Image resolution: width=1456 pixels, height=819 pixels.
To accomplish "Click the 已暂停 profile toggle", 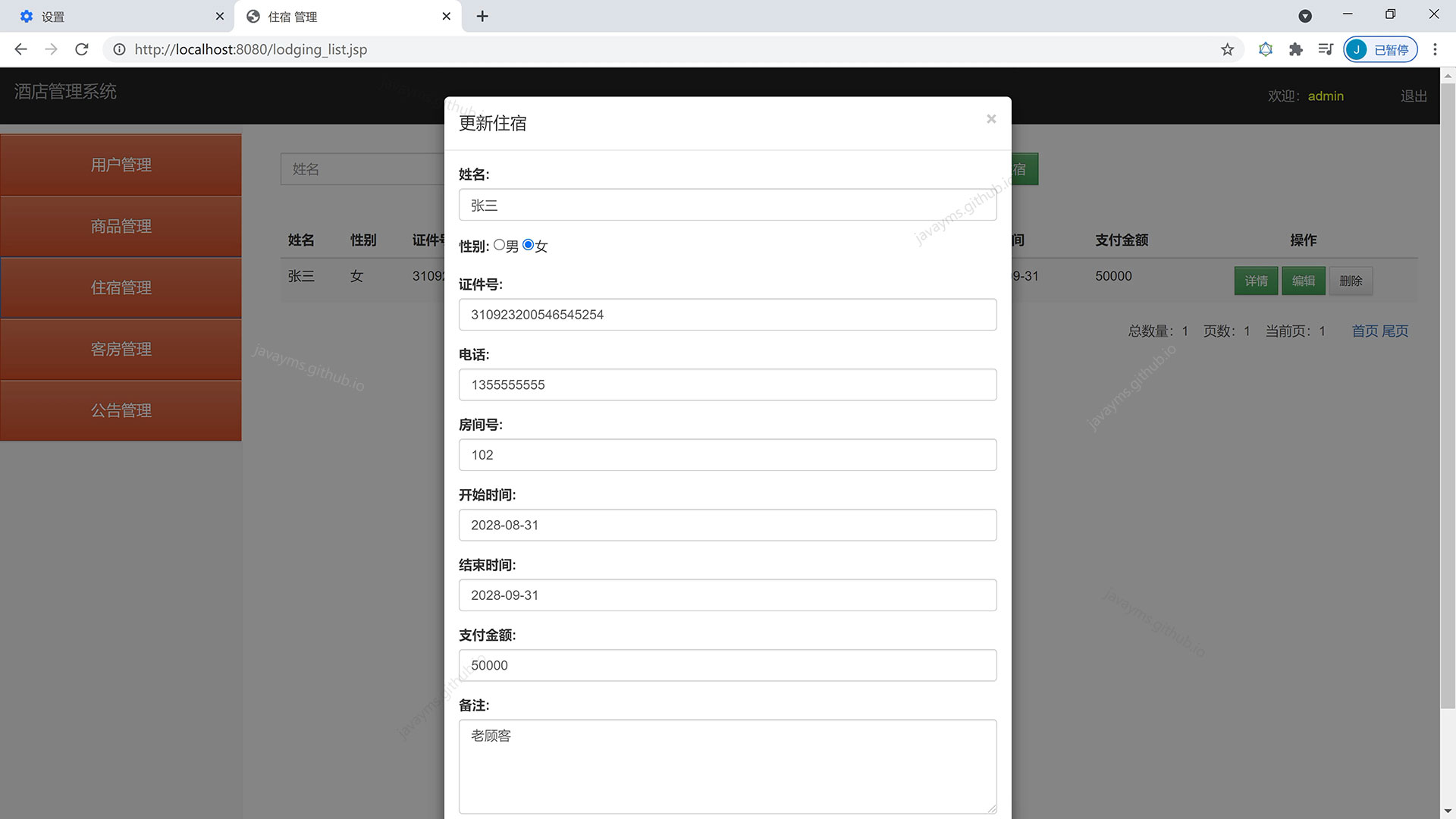I will tap(1380, 49).
